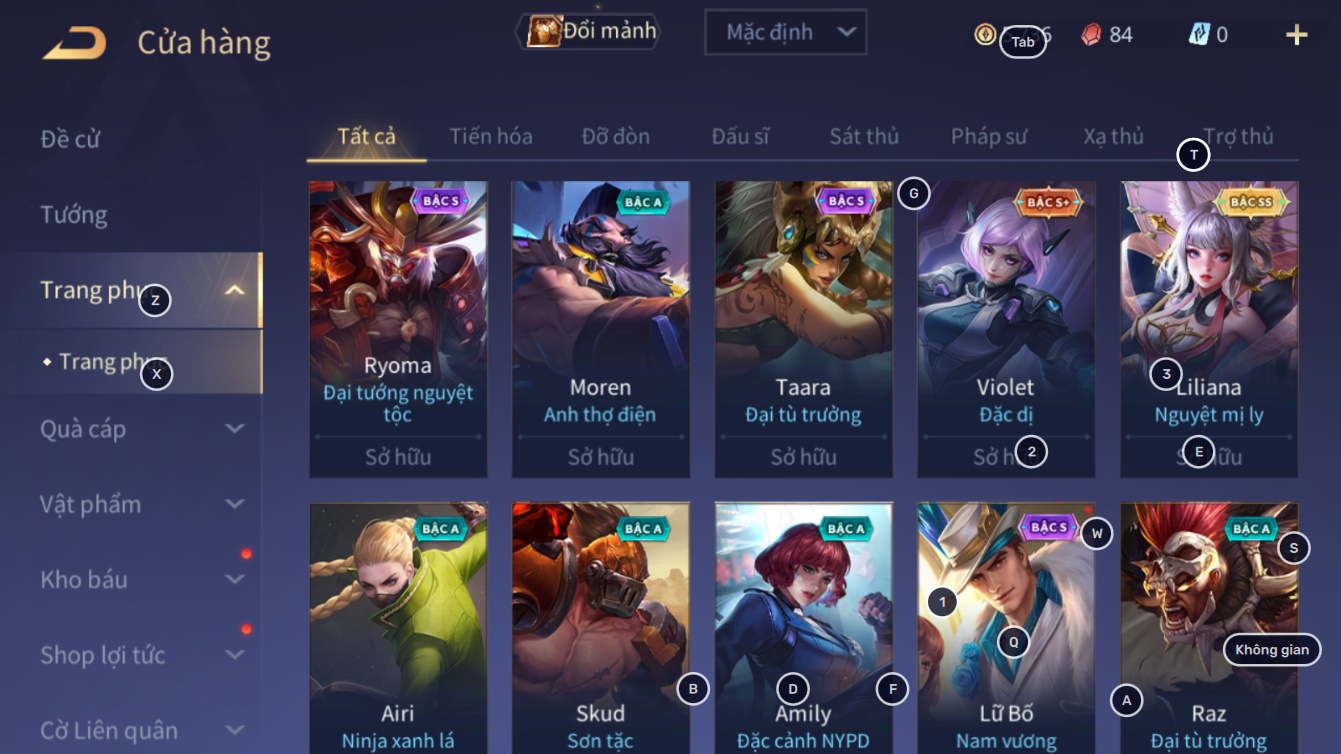This screenshot has width=1341, height=754.
Task: Collapse the Trang phục sidebar section
Action: [235, 291]
